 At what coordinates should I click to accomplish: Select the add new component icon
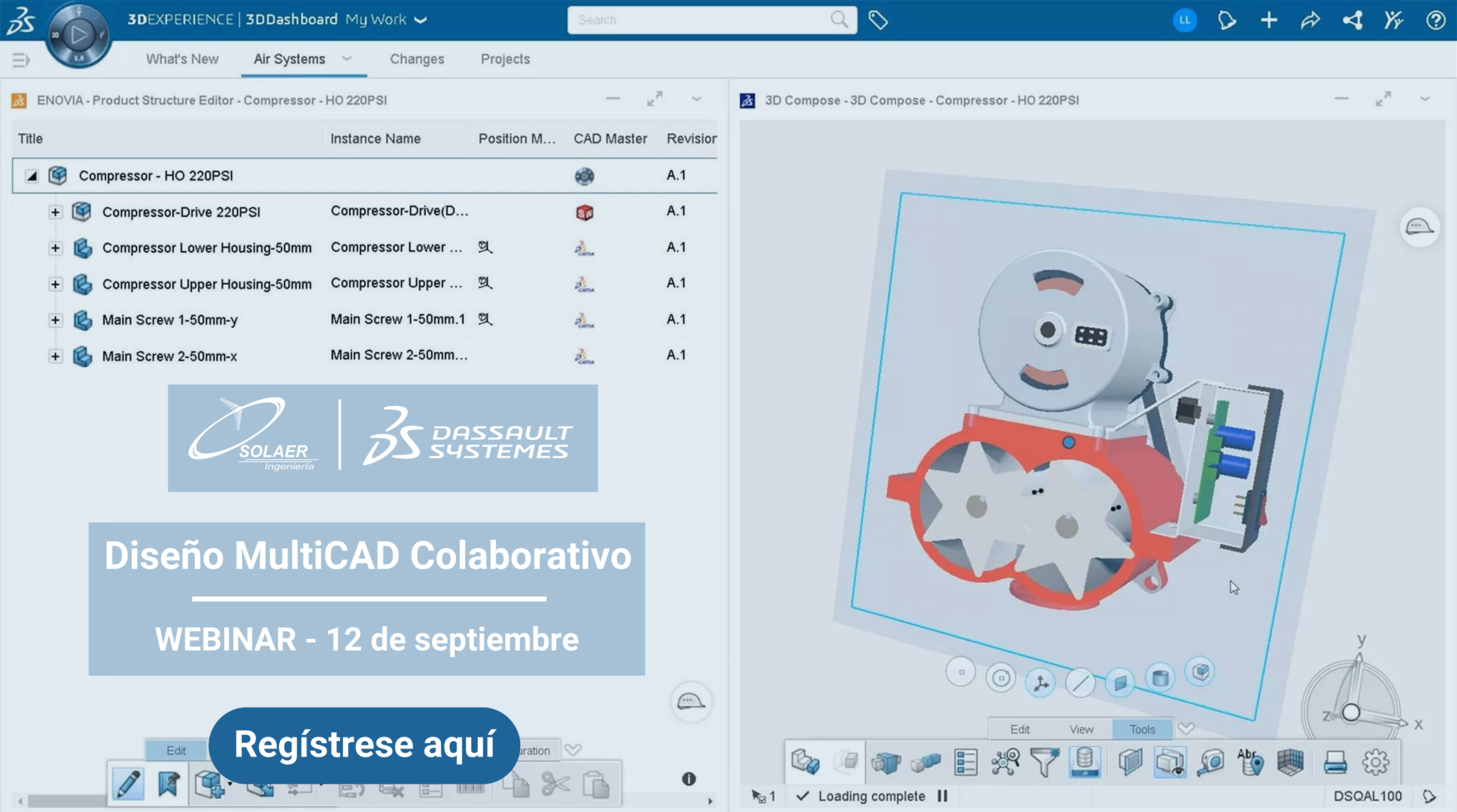pyautogui.click(x=211, y=784)
